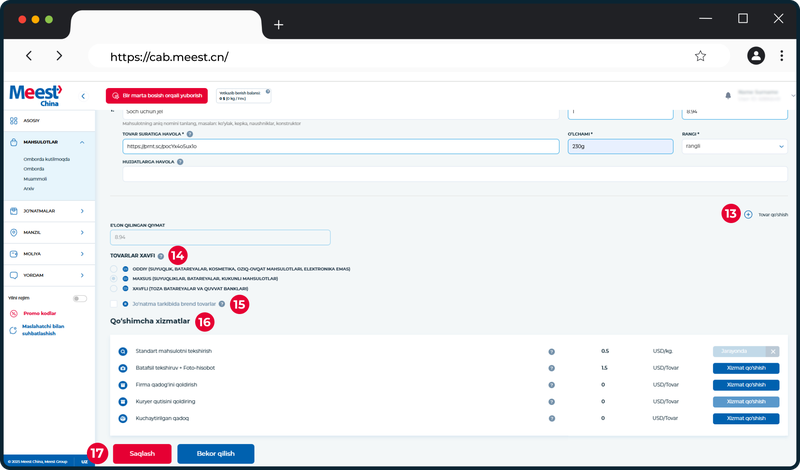Viewport: 800px width, 470px height.
Task: Open Omborda submenu item
Action: pyautogui.click(x=34, y=169)
